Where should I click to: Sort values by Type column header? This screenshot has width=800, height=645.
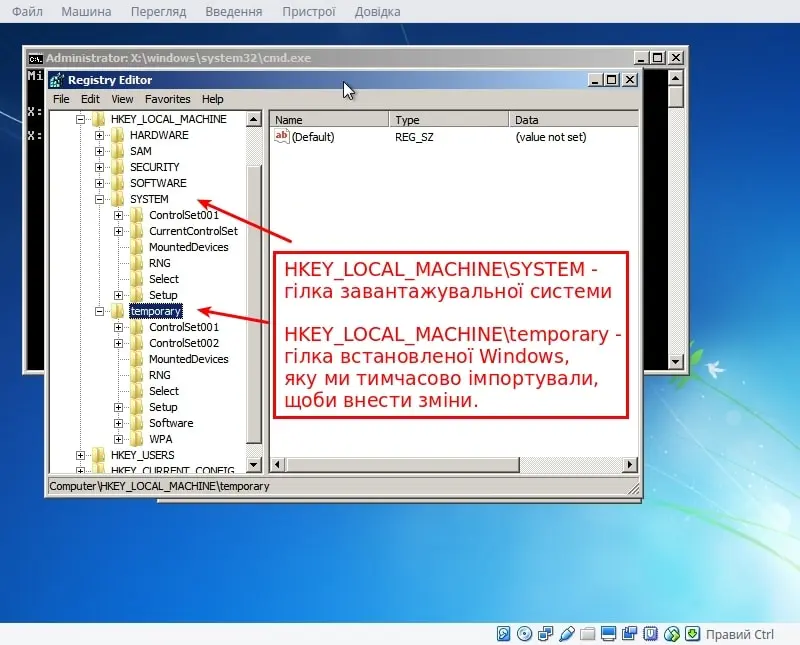[449, 120]
